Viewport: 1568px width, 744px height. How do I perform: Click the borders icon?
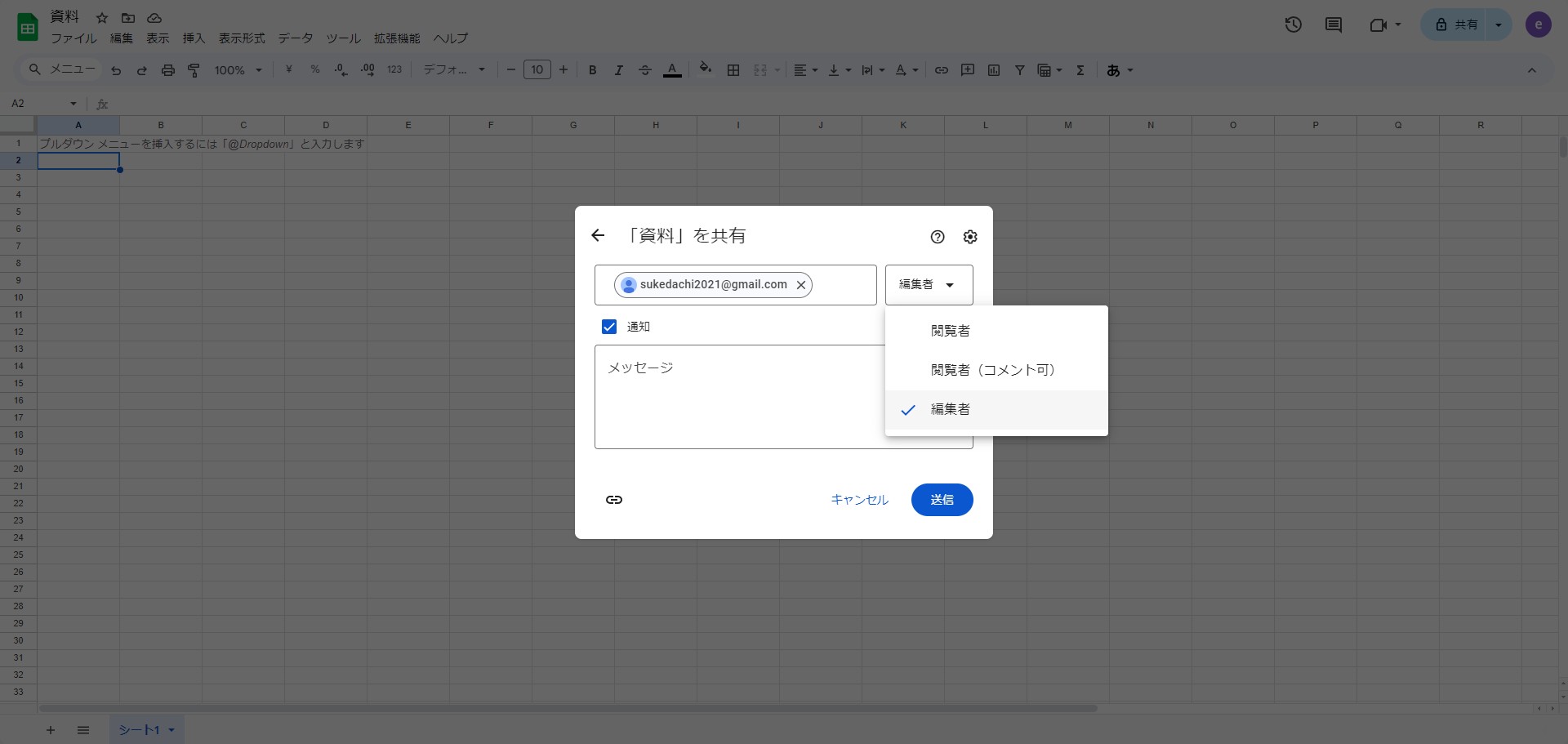[x=733, y=70]
